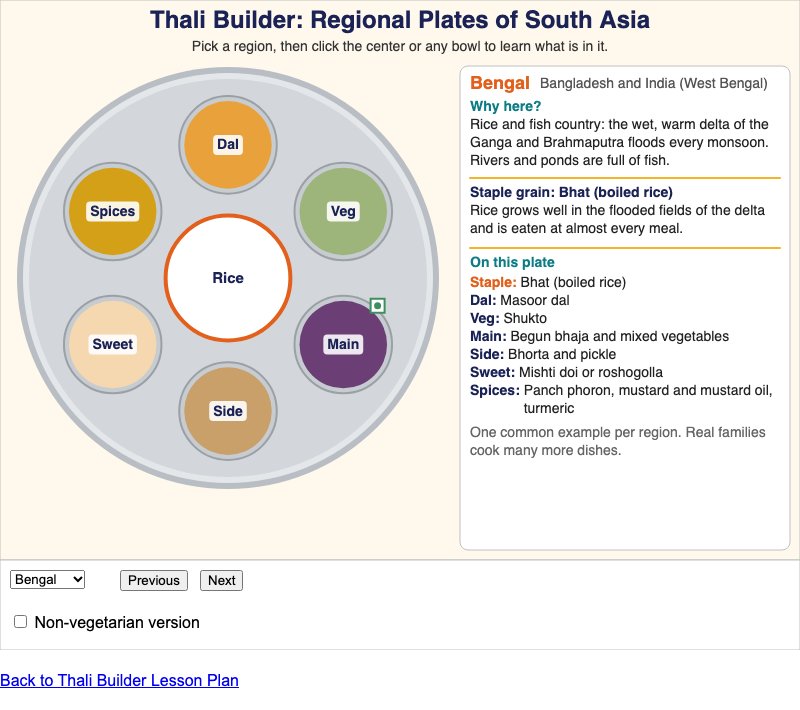
Task: Click the purple Main bowl
Action: pyautogui.click(x=343, y=344)
